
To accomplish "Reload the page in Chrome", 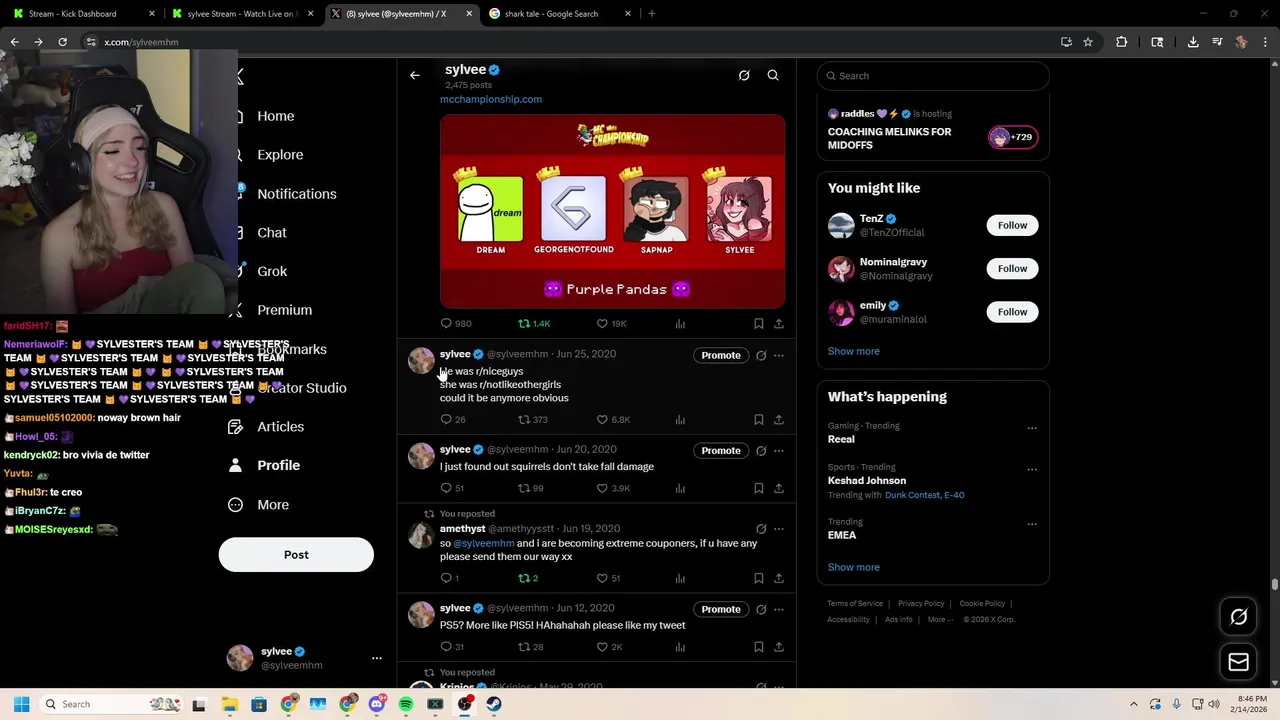I will pos(62,42).
